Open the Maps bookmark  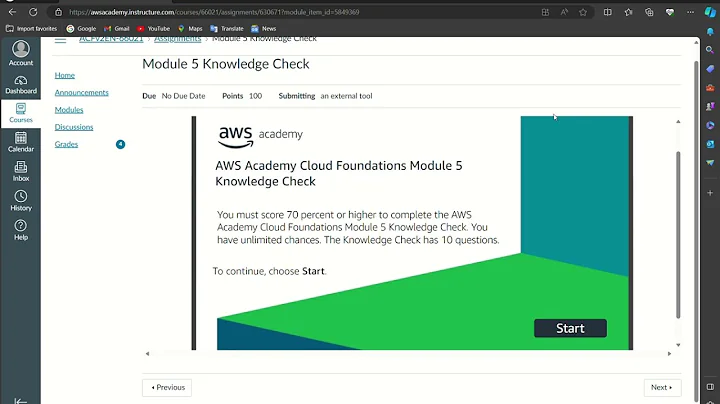pos(190,28)
